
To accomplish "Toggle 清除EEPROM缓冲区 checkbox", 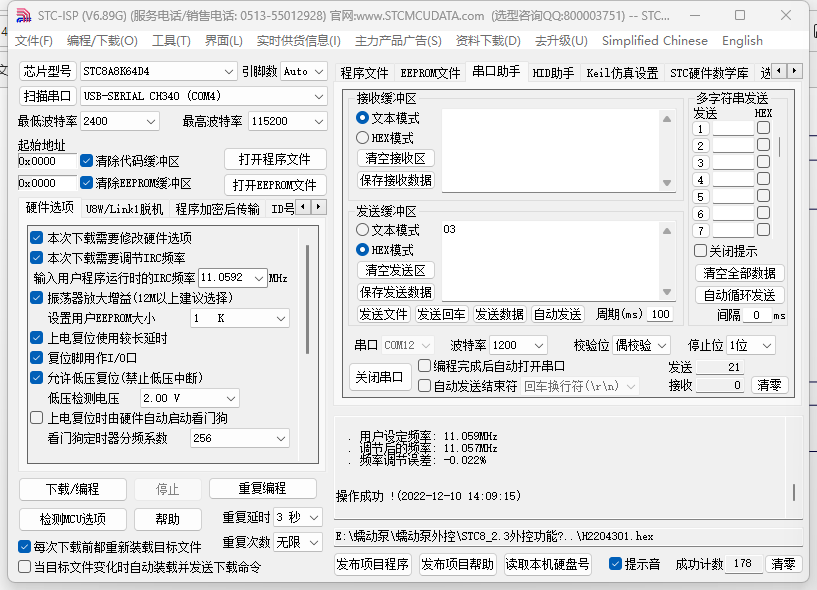I will point(86,183).
